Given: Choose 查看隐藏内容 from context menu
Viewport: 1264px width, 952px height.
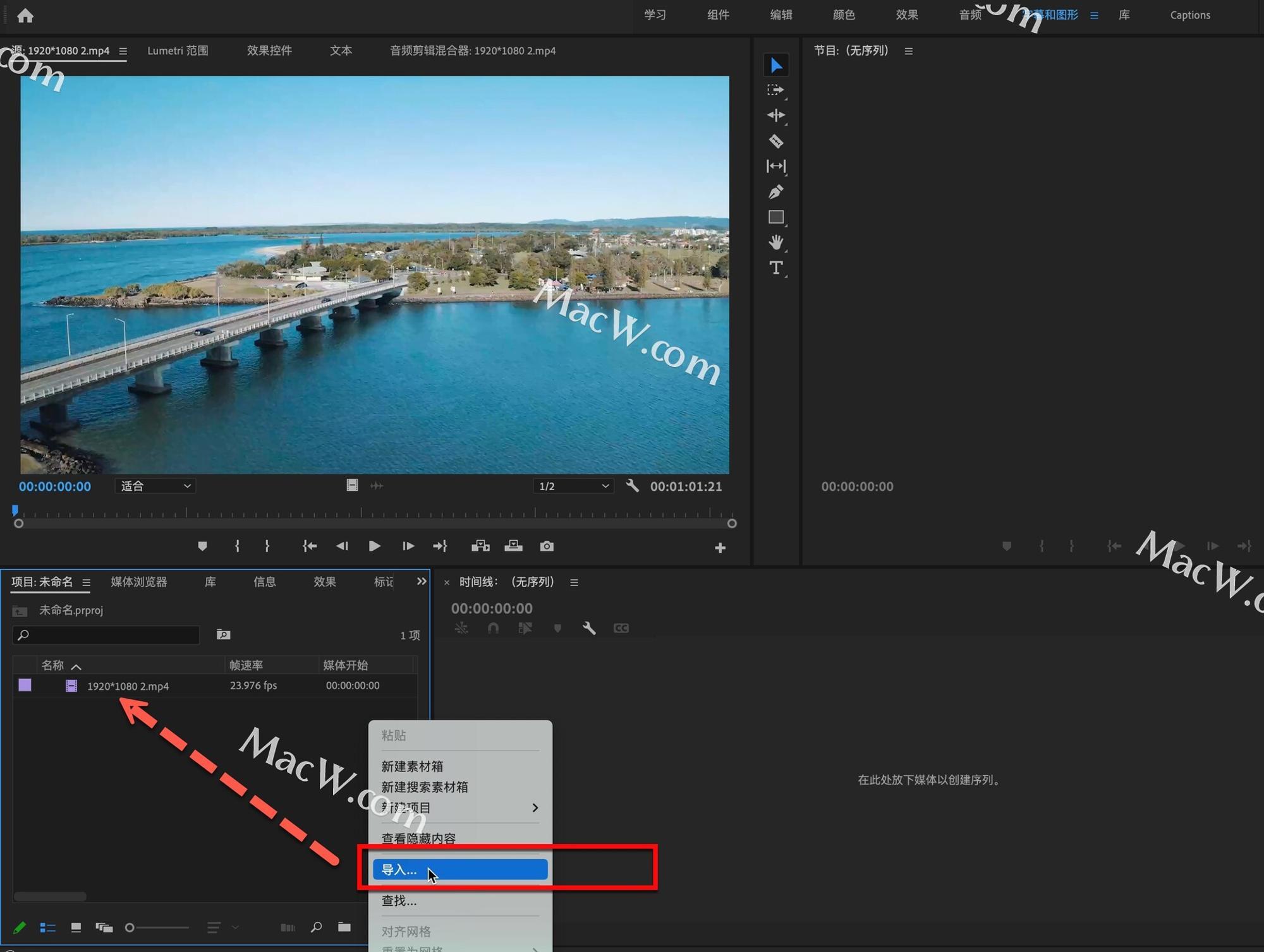Looking at the screenshot, I should 460,838.
